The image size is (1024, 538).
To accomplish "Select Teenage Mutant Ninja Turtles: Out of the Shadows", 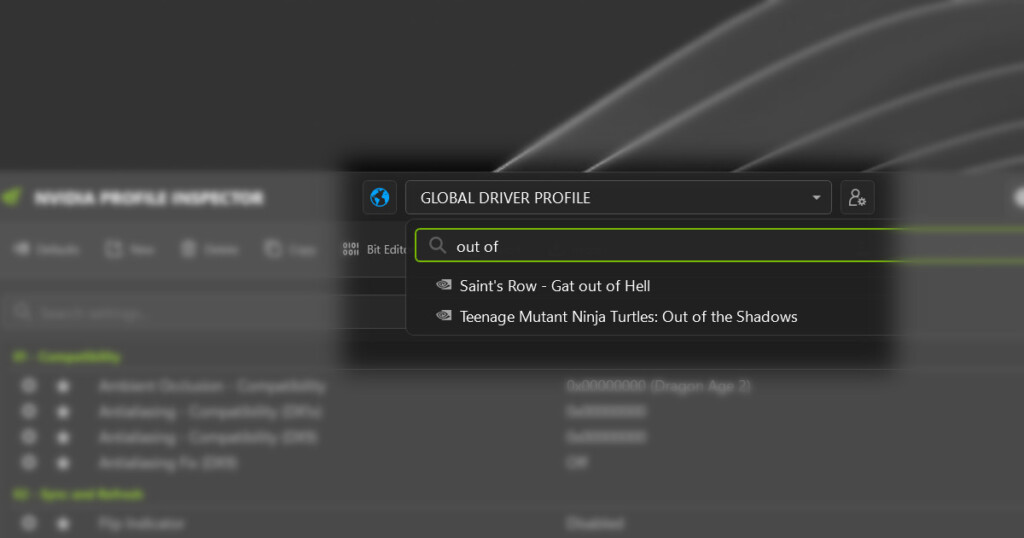I will click(x=628, y=317).
